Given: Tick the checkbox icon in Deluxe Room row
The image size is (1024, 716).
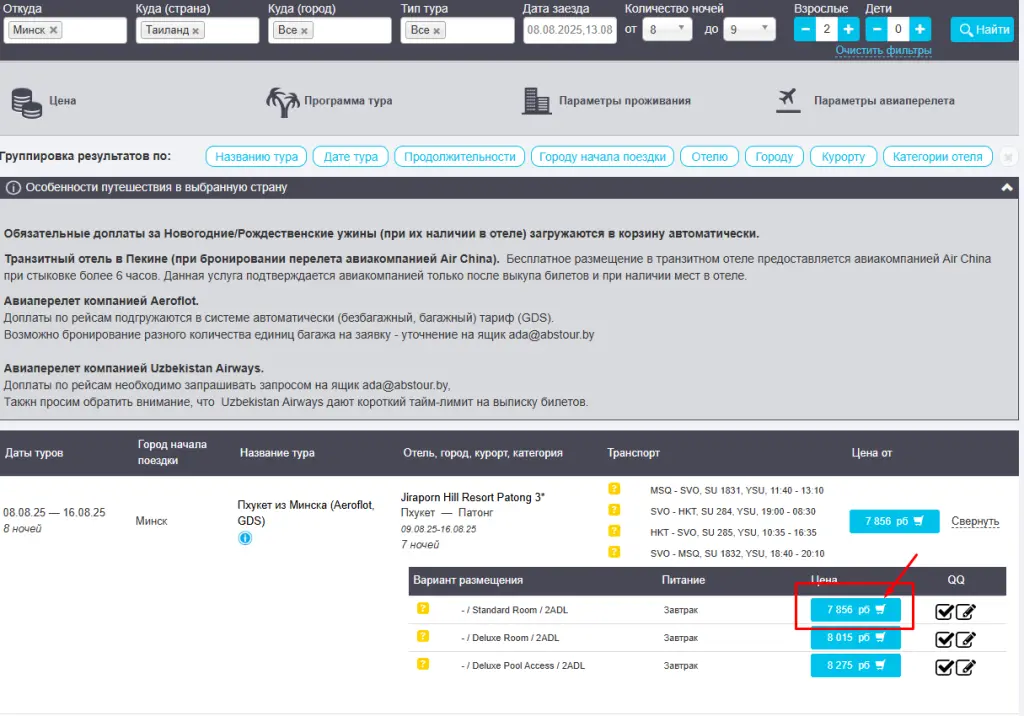Looking at the screenshot, I should [944, 639].
